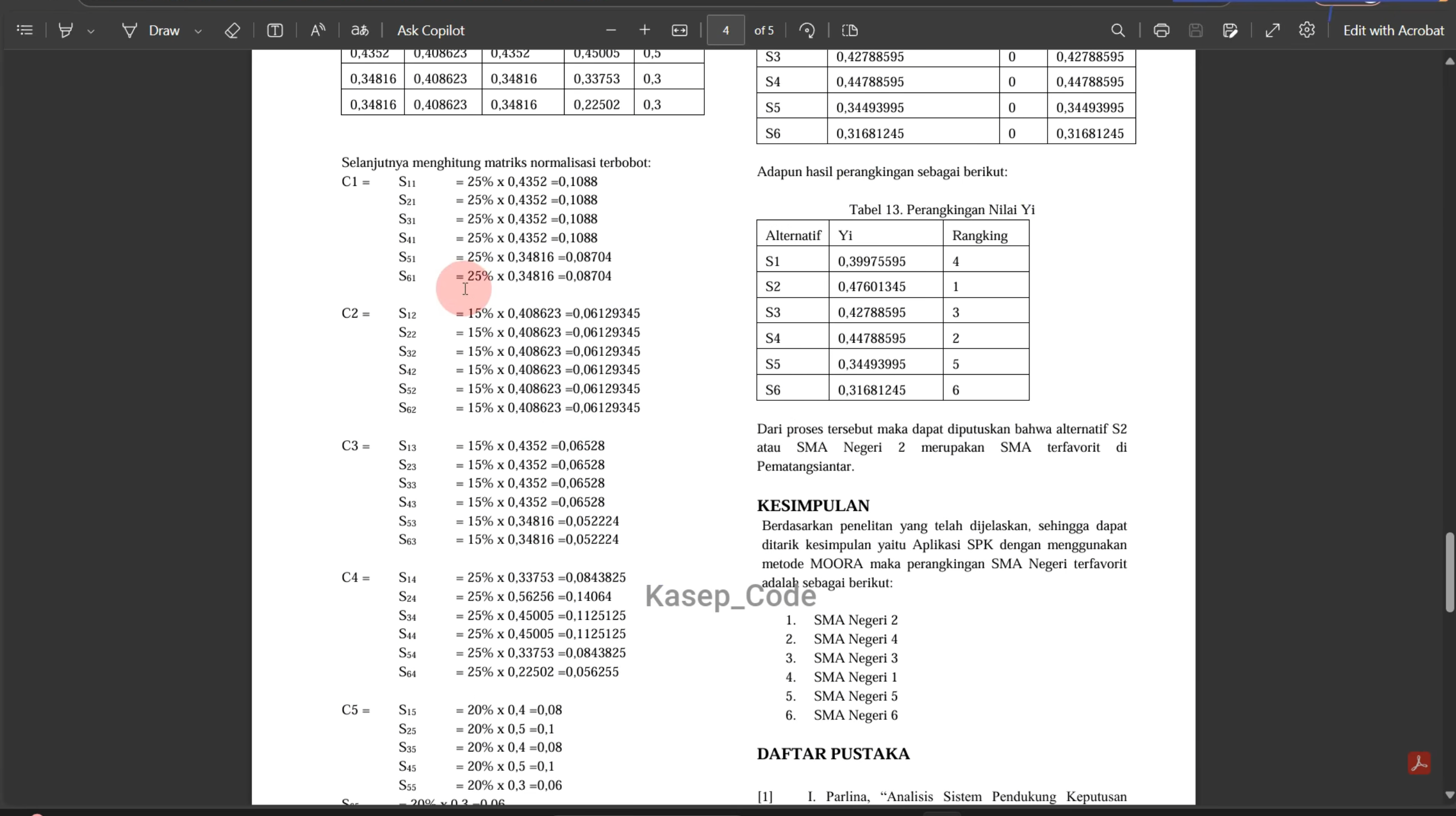The width and height of the screenshot is (1456, 816).
Task: Click list item SMA Negeri 4
Action: [x=855, y=639]
